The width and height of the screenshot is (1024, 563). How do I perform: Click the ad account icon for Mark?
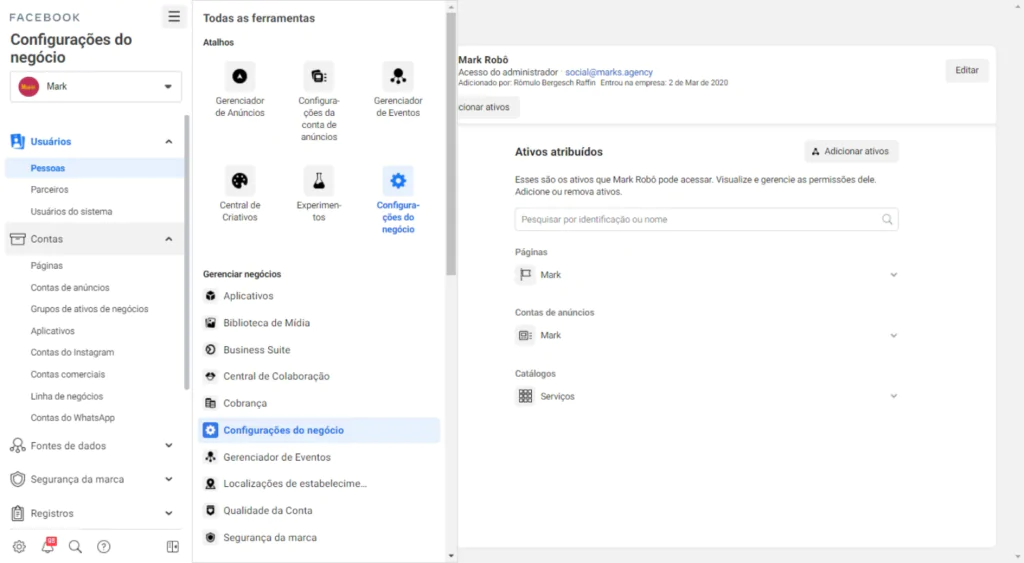(525, 335)
